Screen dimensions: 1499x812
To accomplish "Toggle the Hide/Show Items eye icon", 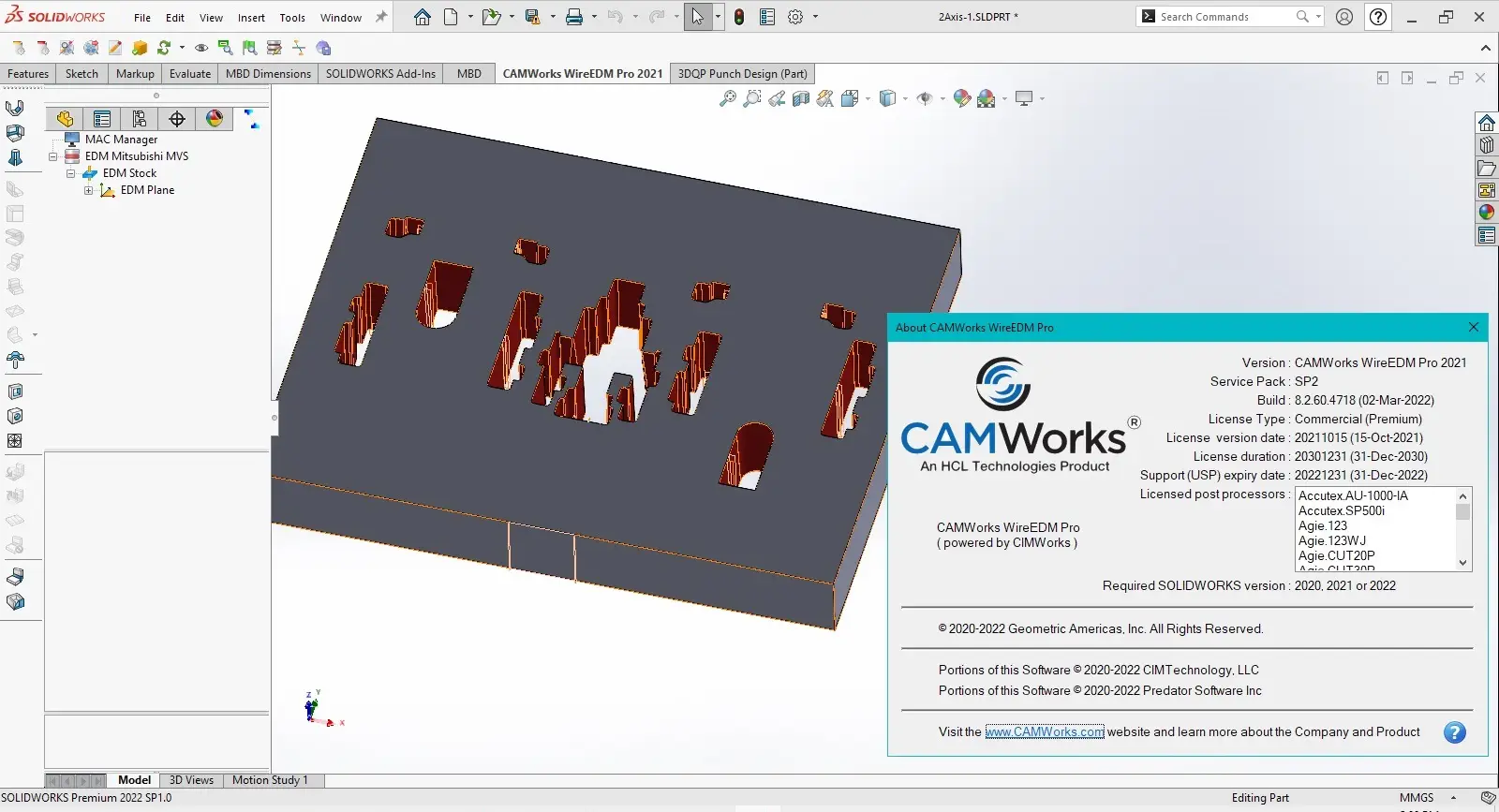I will coord(925,98).
